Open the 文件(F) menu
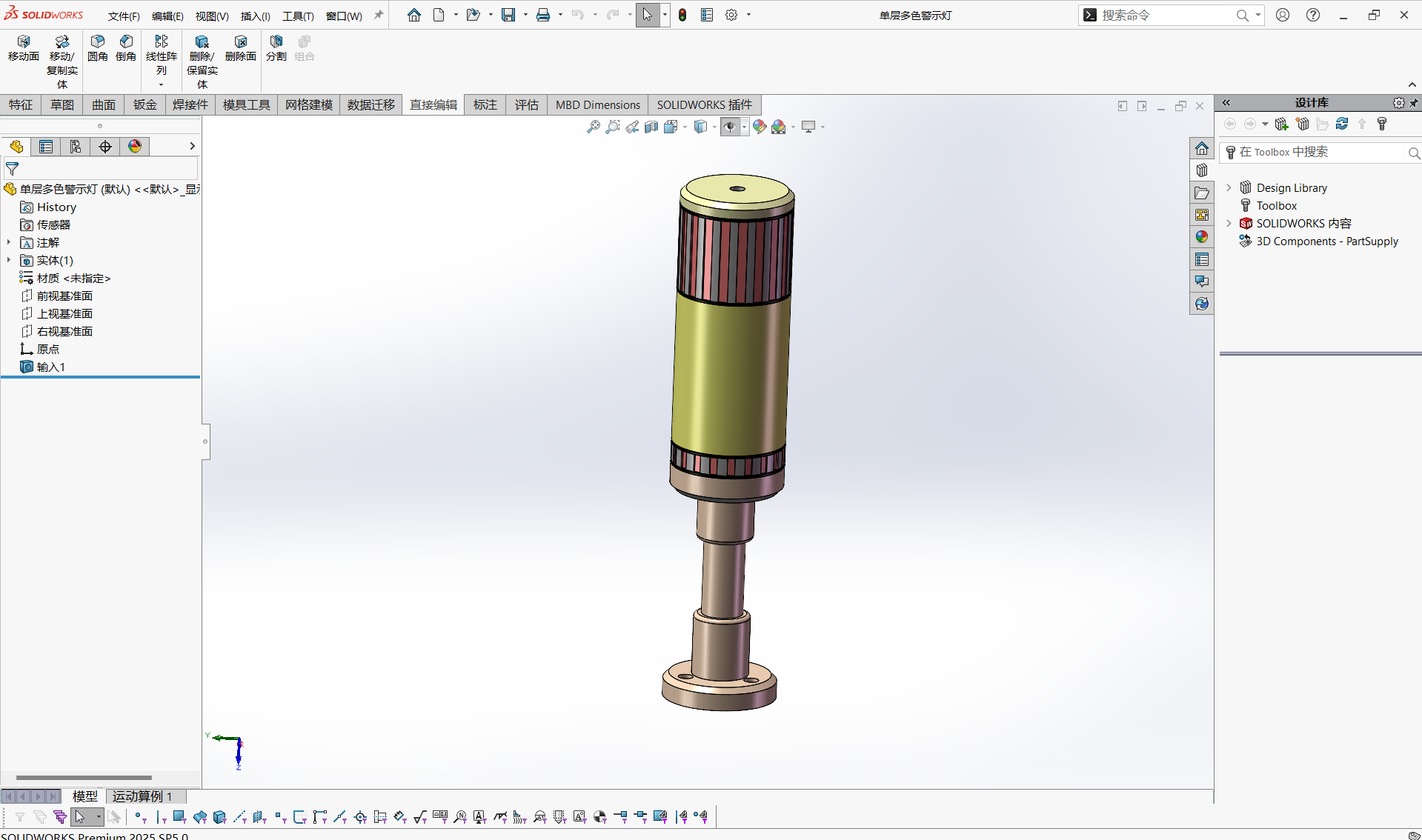This screenshot has width=1422, height=840. [x=124, y=16]
